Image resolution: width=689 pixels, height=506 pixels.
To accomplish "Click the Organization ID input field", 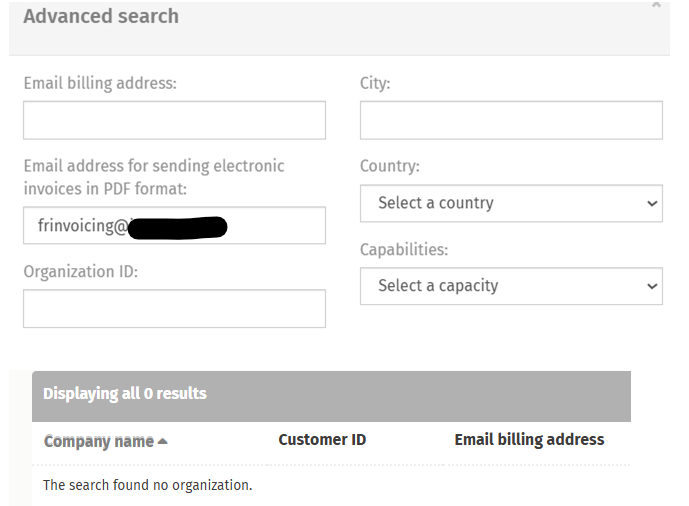I will 174,308.
